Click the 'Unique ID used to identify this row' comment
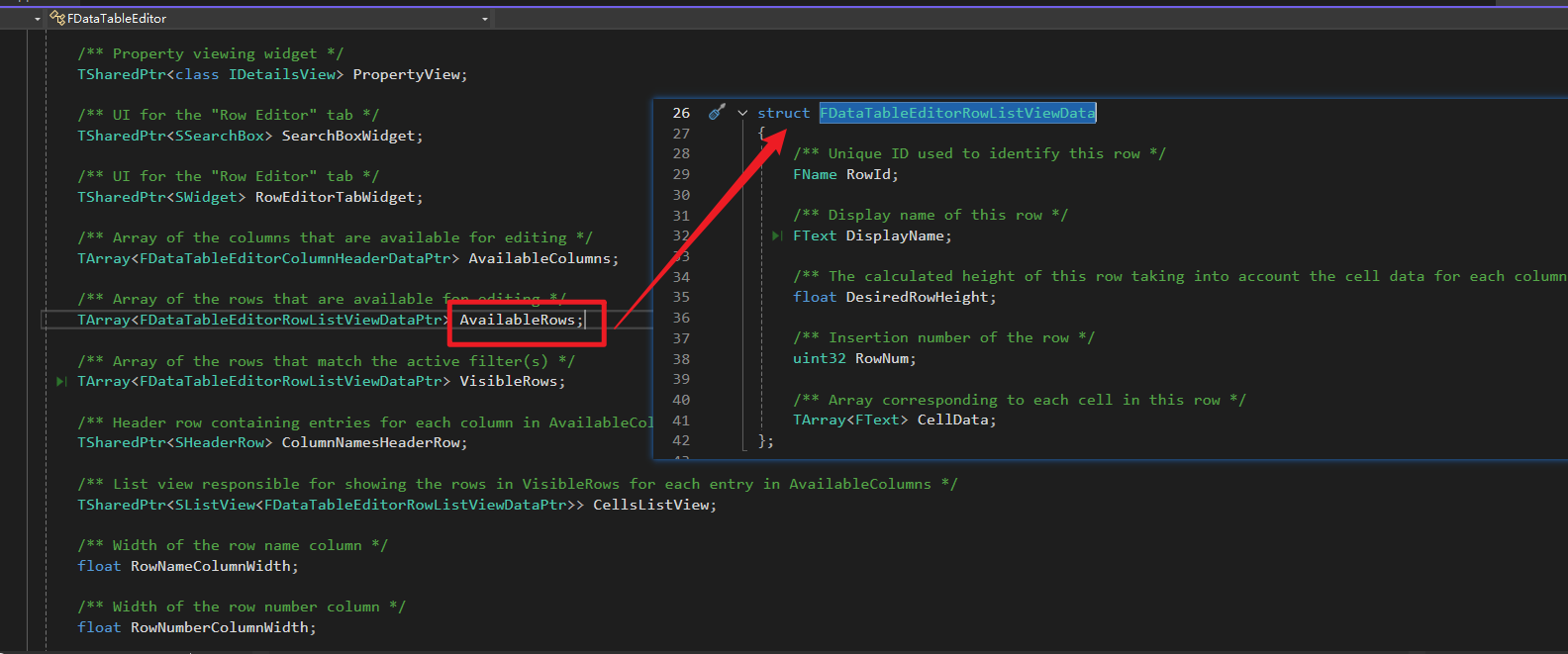Image resolution: width=1568 pixels, height=654 pixels. pos(979,153)
